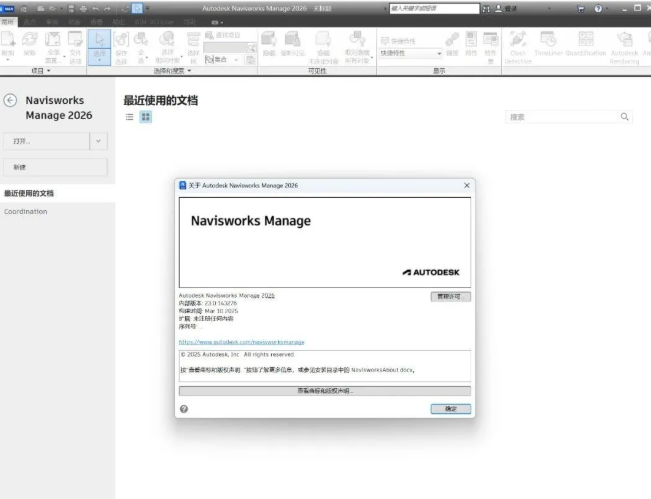Viewport: 651px width, 499px height.
Task: Expand the 项目 ribbon panel
Action: (x=41, y=71)
